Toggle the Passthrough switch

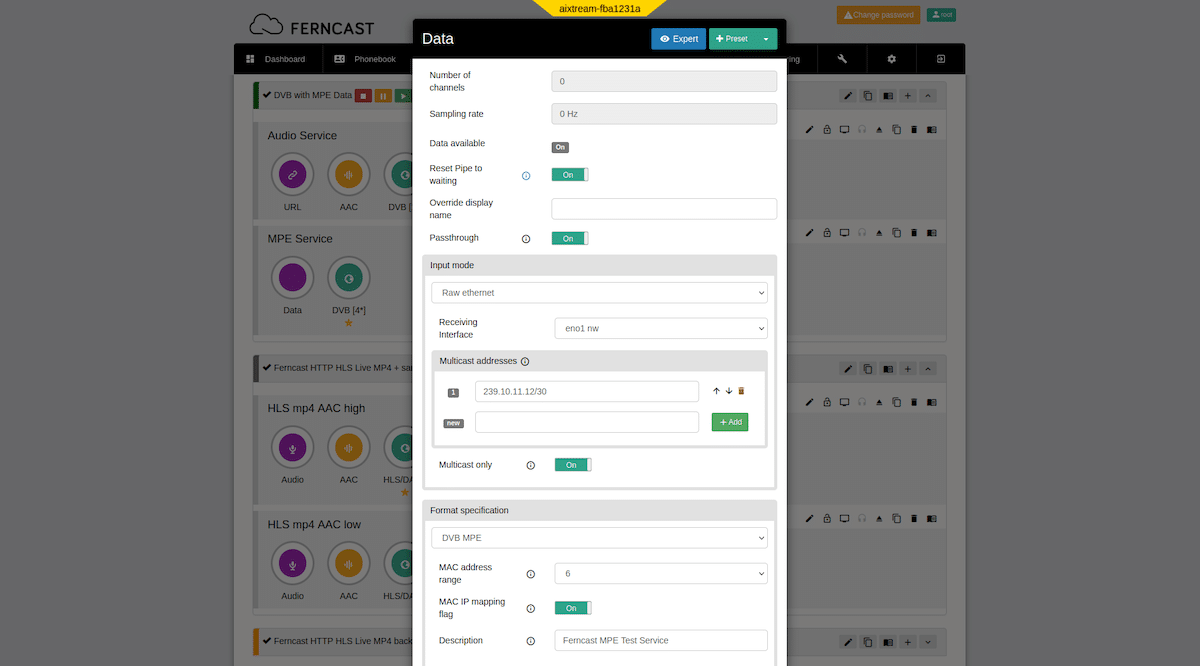pyautogui.click(x=569, y=239)
